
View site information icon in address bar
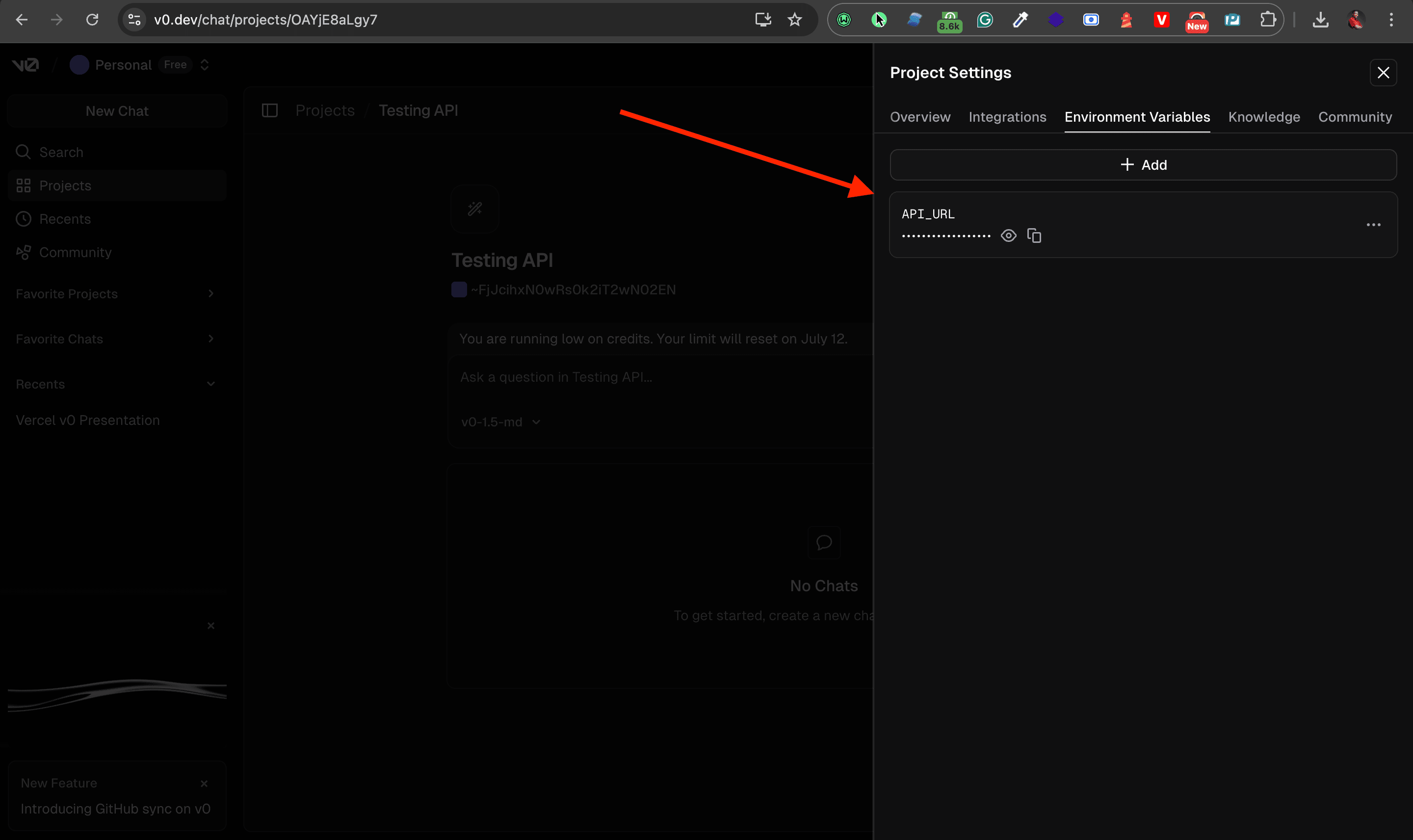click(x=134, y=20)
